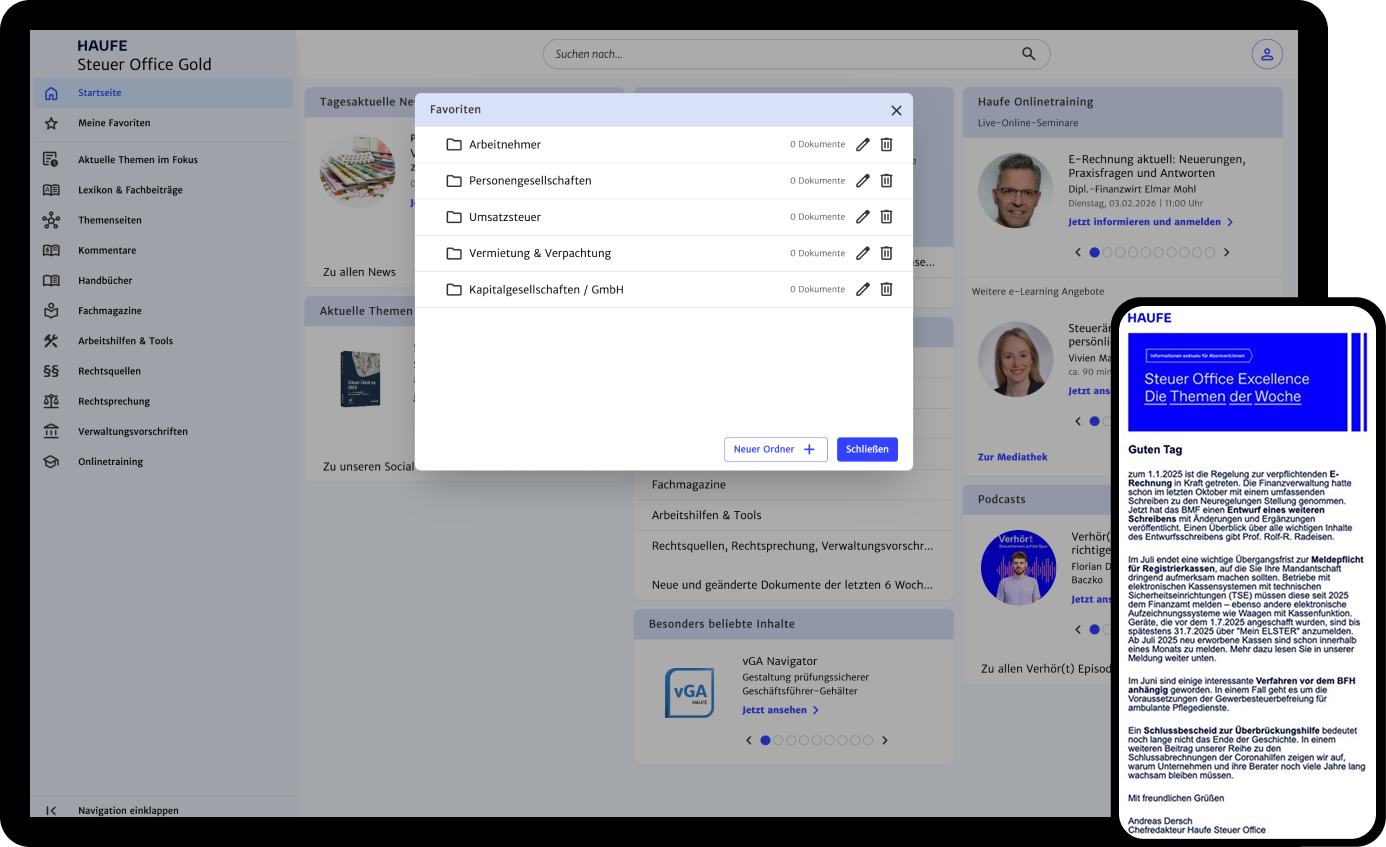Viewport: 1386px width, 847px height.
Task: Click the Schließen button
Action: [x=867, y=450]
